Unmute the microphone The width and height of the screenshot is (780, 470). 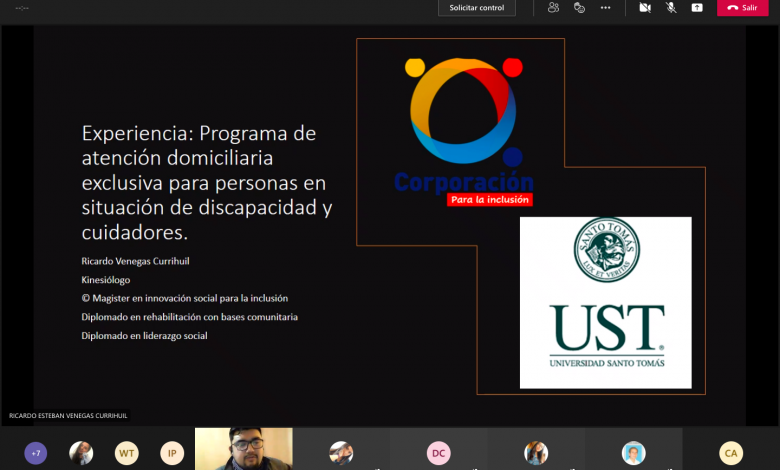tap(671, 8)
